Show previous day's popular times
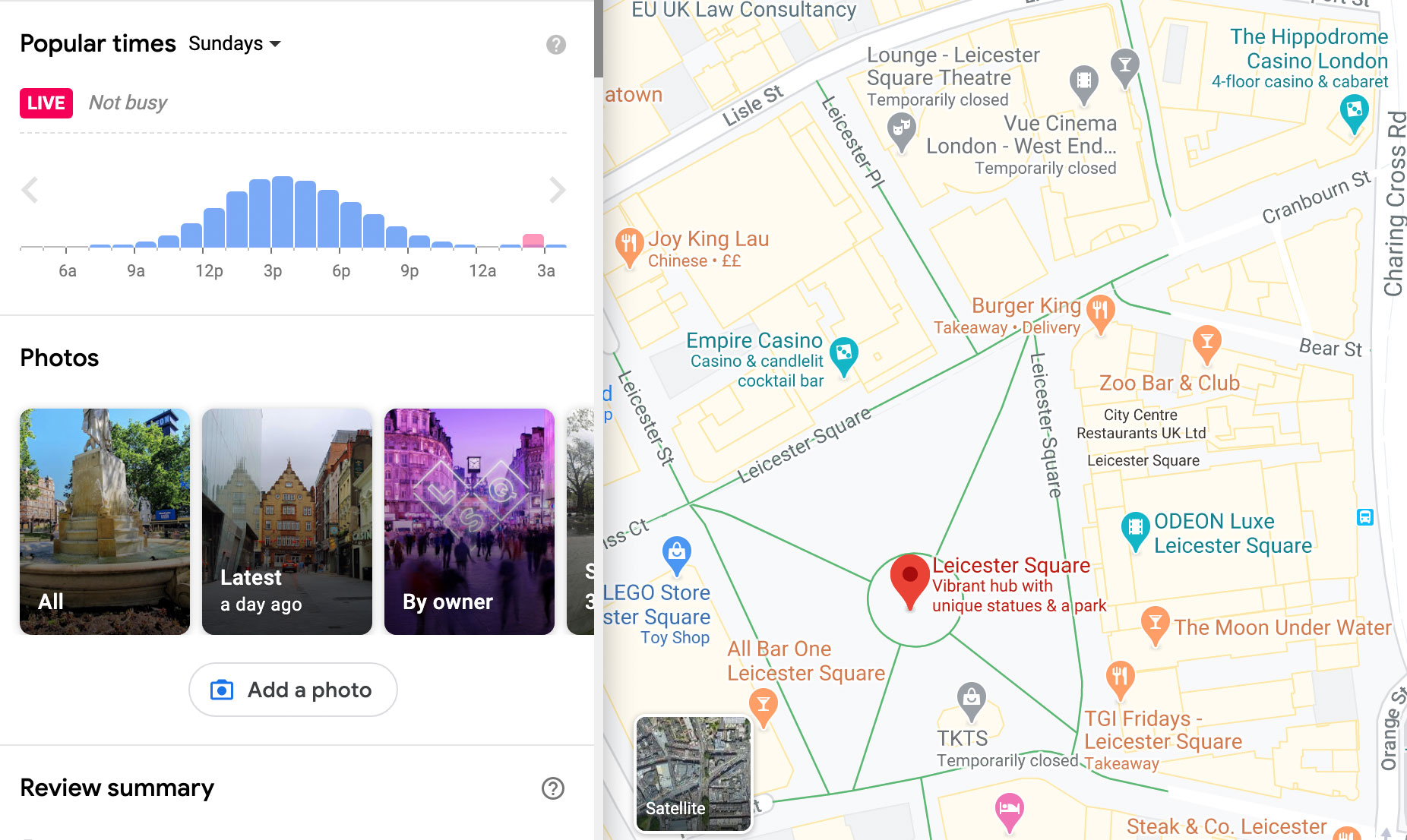Image resolution: width=1407 pixels, height=840 pixels. click(30, 190)
